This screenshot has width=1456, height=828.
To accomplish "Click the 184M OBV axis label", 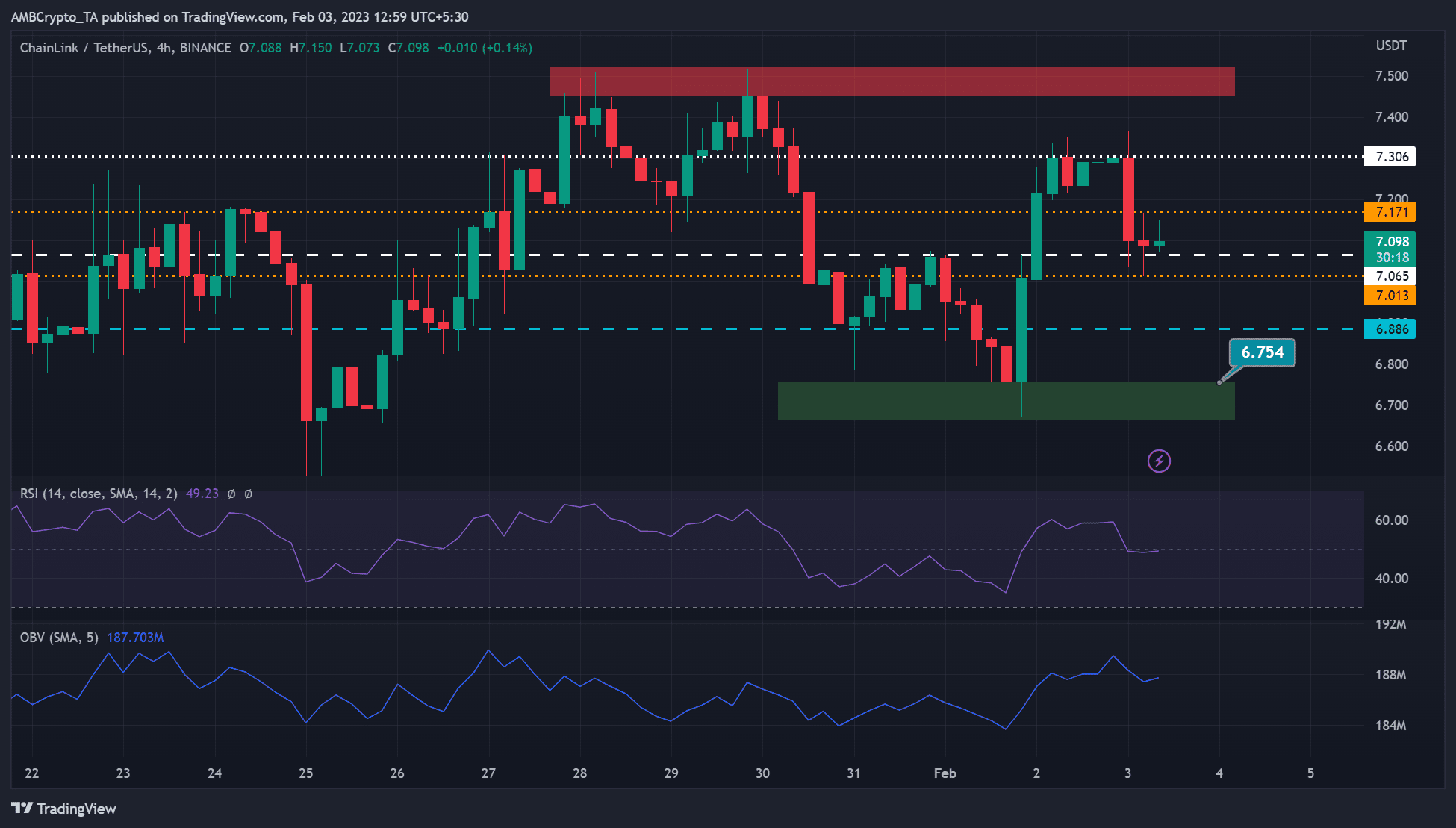I will 1390,726.
